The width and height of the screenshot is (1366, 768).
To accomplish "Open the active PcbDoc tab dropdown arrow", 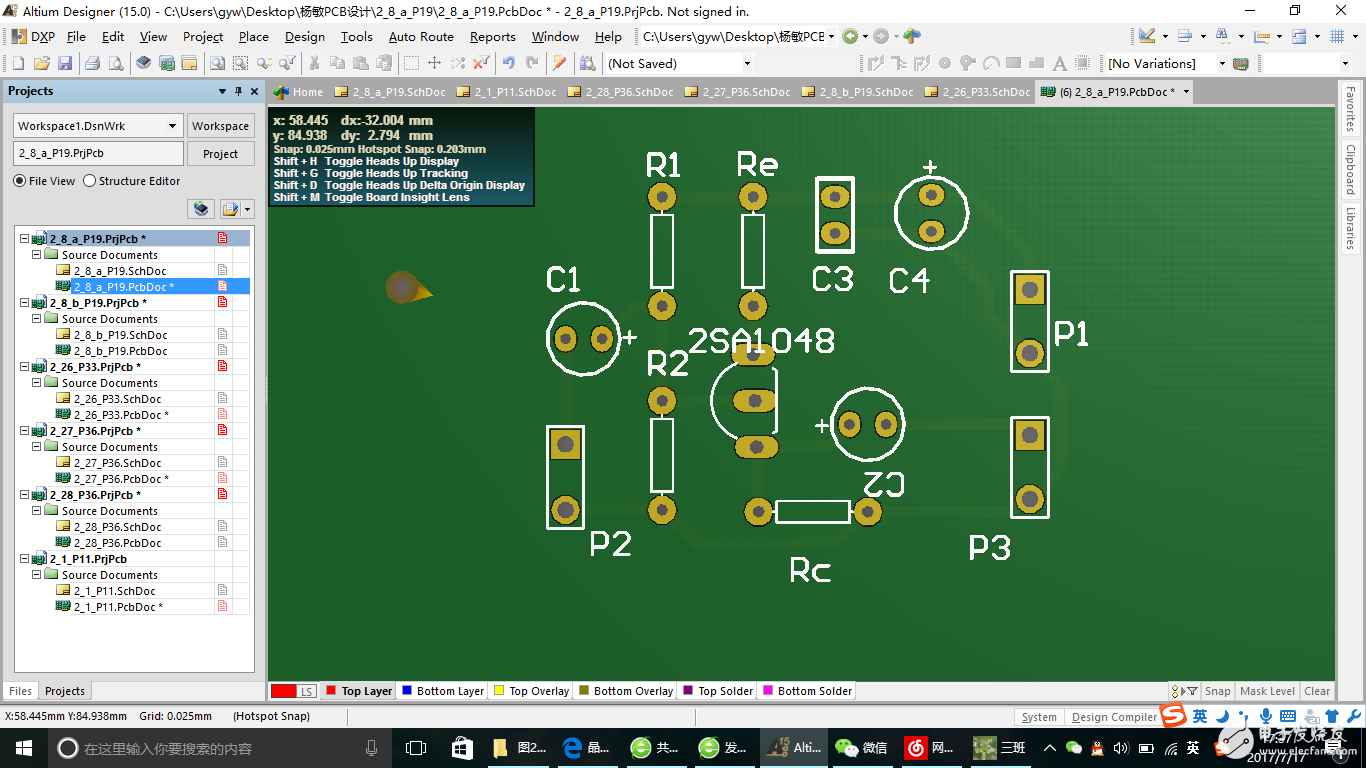I will click(1186, 91).
